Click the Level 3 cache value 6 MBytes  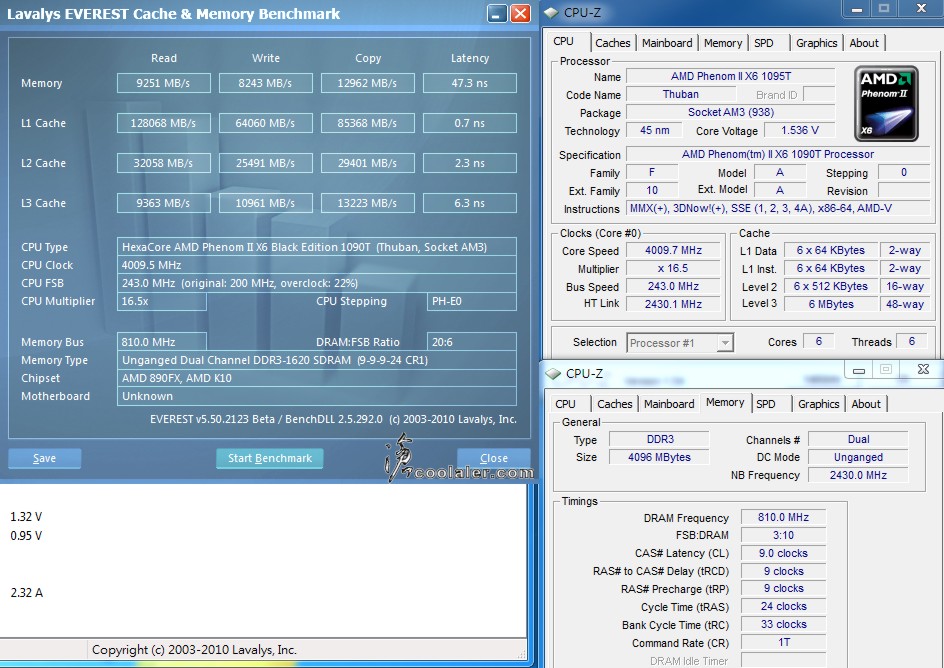click(x=831, y=305)
